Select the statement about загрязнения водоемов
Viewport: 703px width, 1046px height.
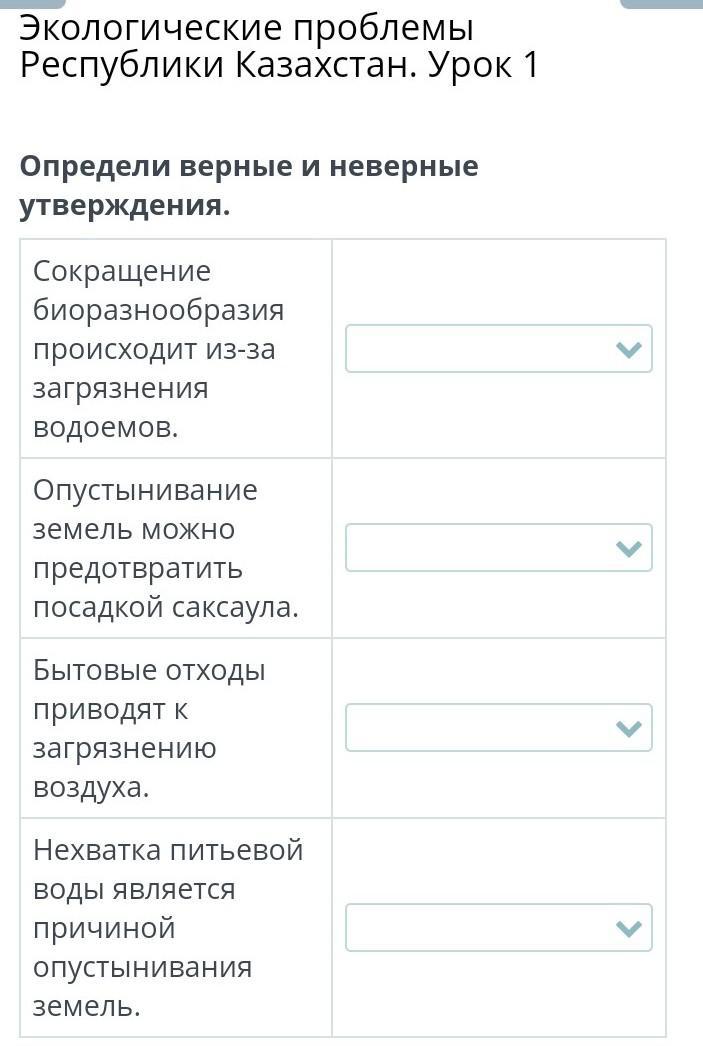[x=159, y=349]
